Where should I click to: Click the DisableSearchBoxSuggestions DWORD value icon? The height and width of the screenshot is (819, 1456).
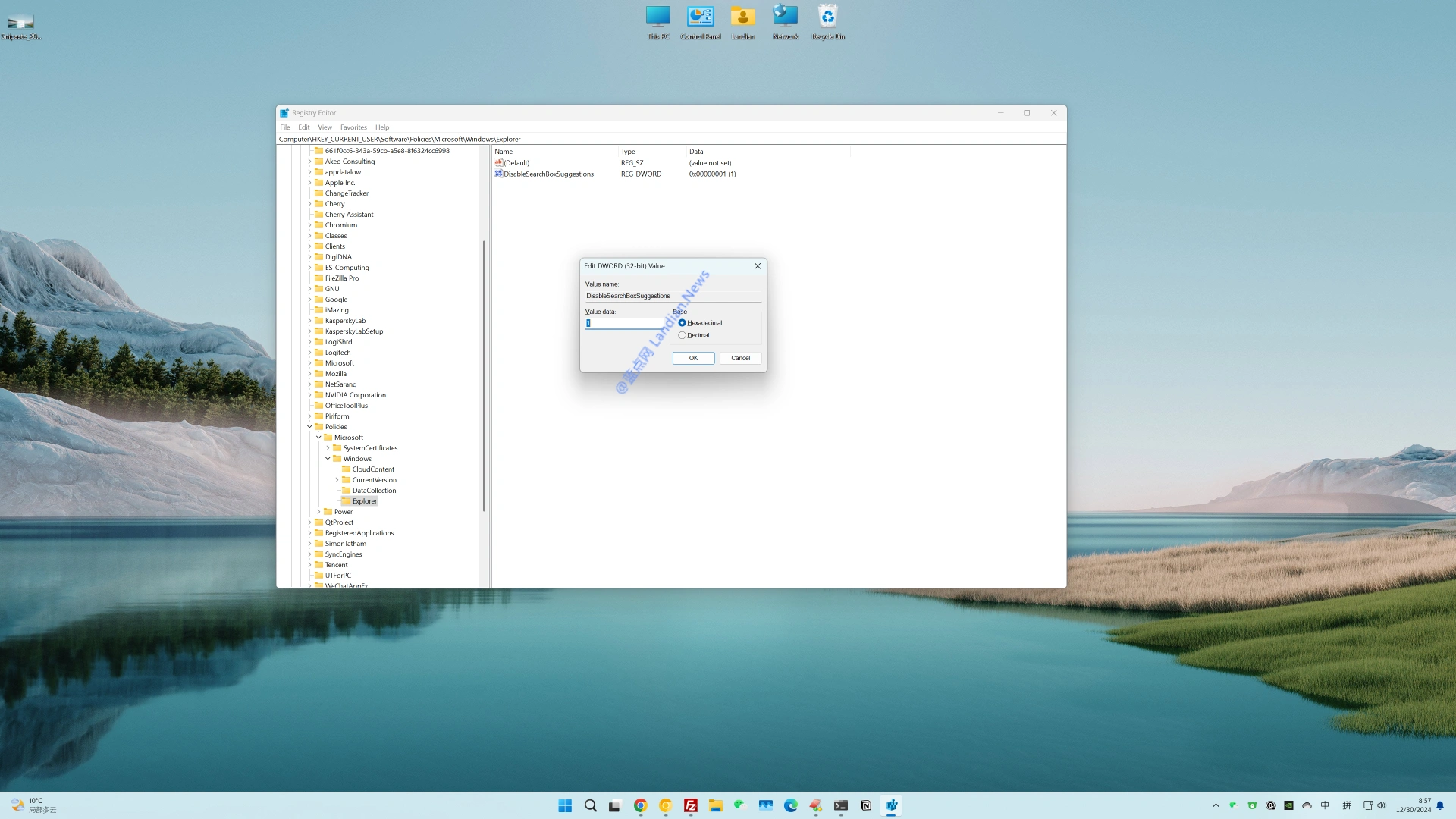pyautogui.click(x=498, y=174)
